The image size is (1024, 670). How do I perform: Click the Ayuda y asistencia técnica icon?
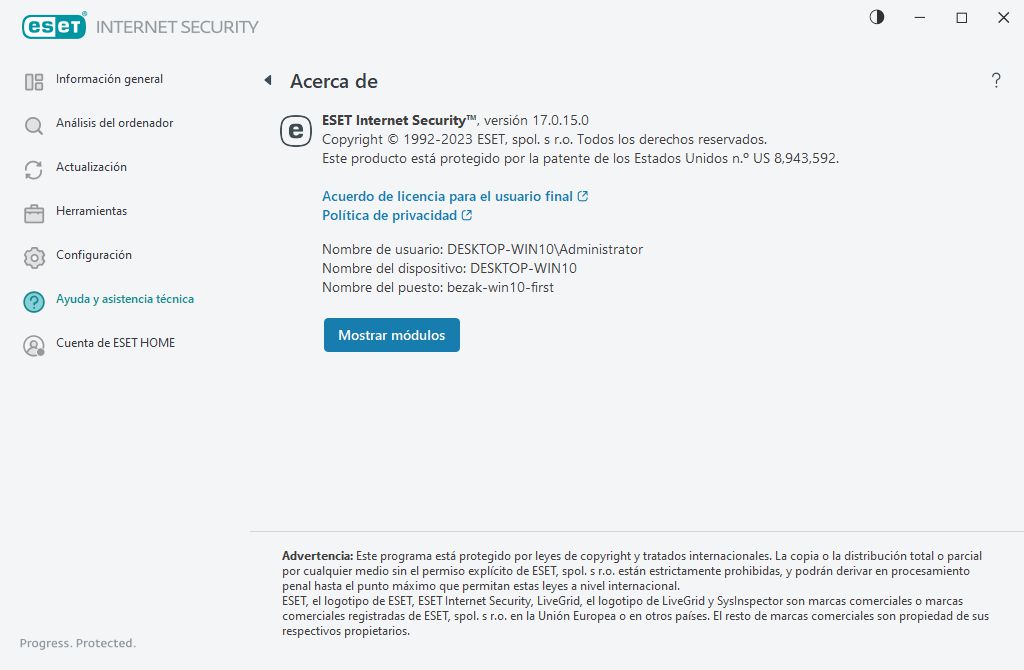coord(34,302)
